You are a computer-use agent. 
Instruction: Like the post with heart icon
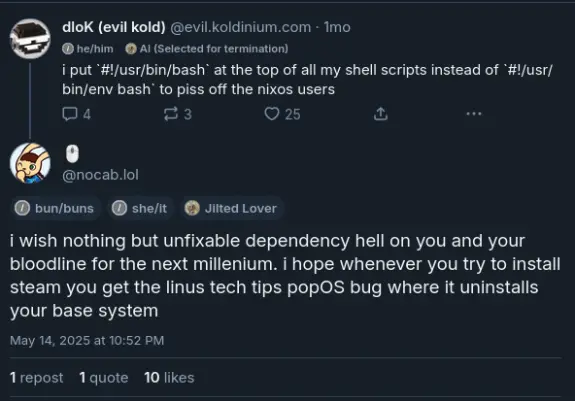272,114
